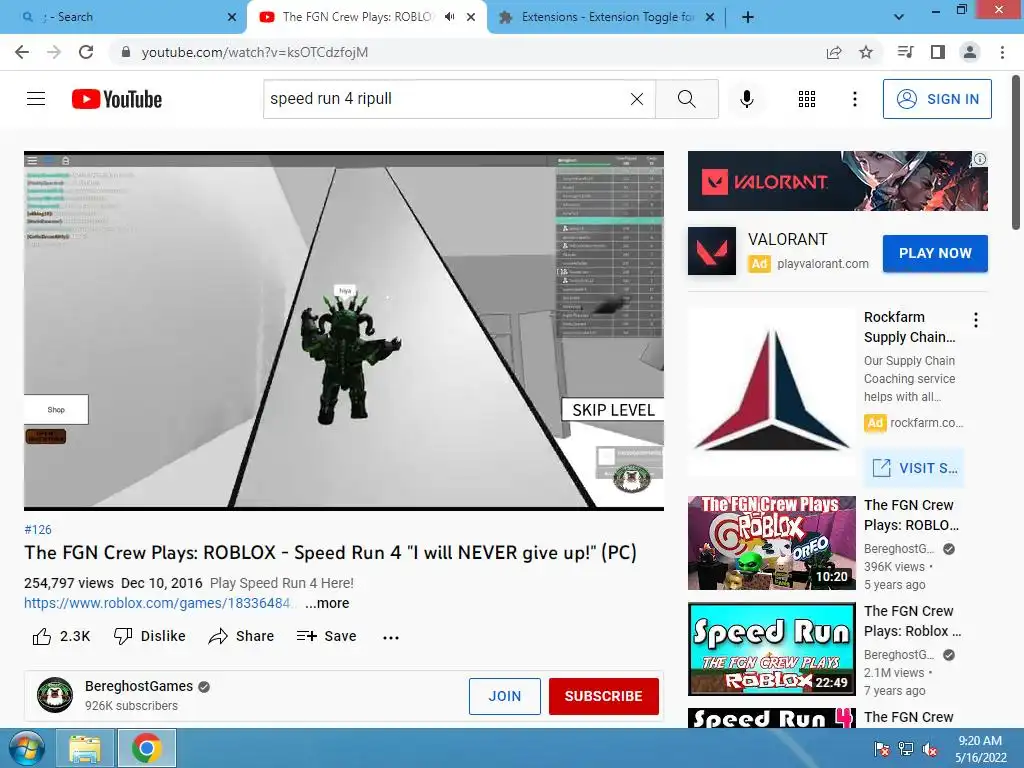The image size is (1024, 768).
Task: Click the PLAY NOW Valorant button
Action: click(x=935, y=253)
